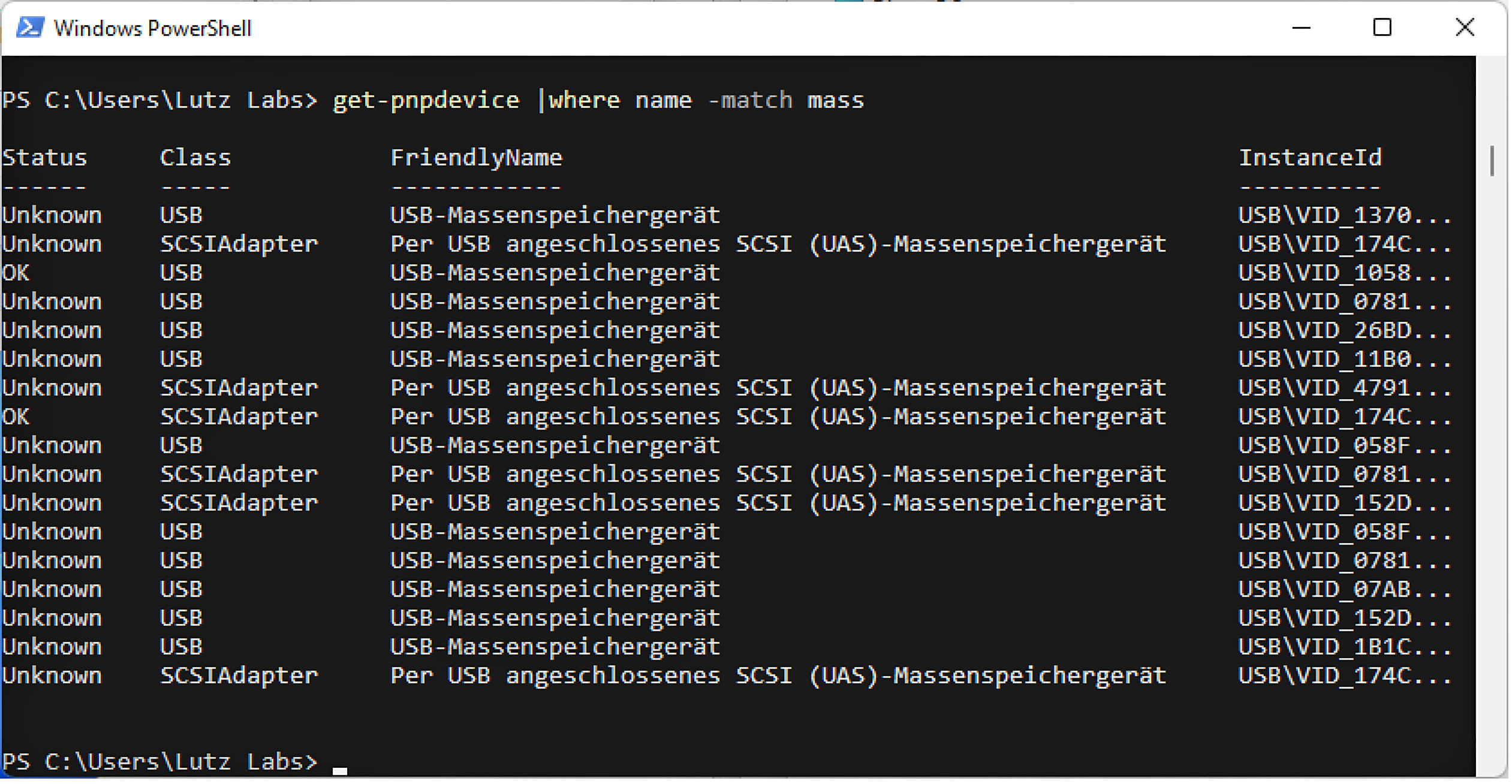Image resolution: width=1512 pixels, height=784 pixels.
Task: Click the USB\VID_1B1C instance ID
Action: coord(1344,647)
